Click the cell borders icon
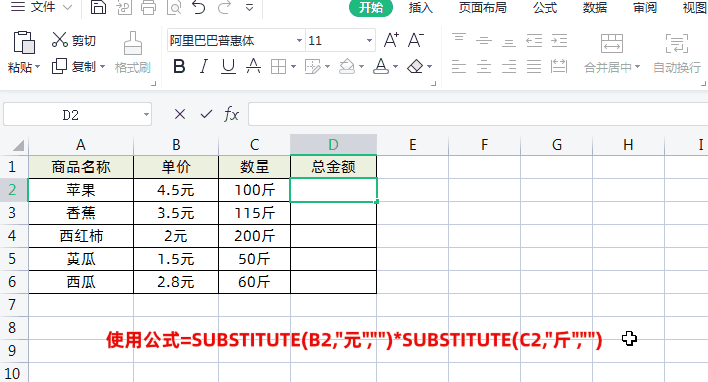The height and width of the screenshot is (382, 708). pos(278,67)
